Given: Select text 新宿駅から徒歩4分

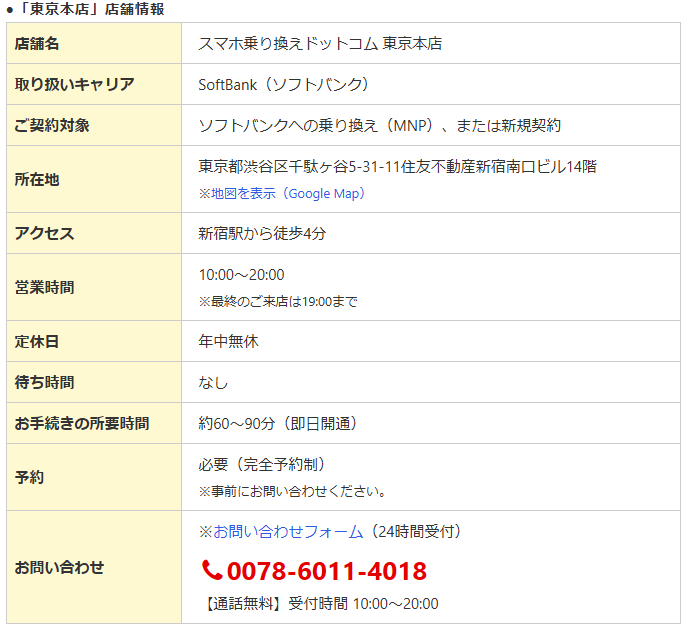Looking at the screenshot, I should coord(262,234).
